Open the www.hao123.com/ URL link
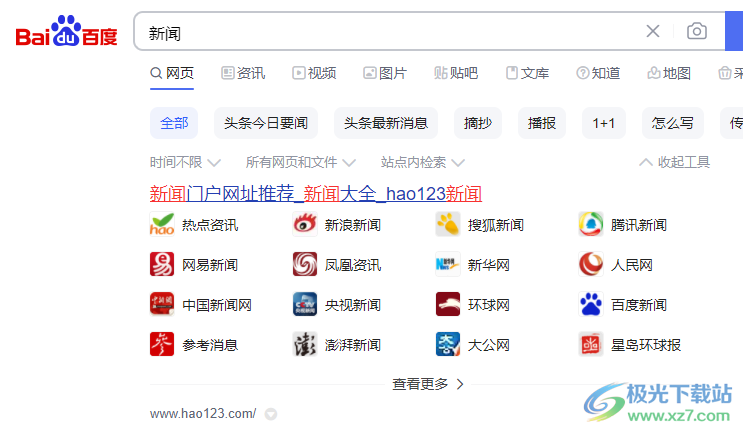 (x=203, y=414)
